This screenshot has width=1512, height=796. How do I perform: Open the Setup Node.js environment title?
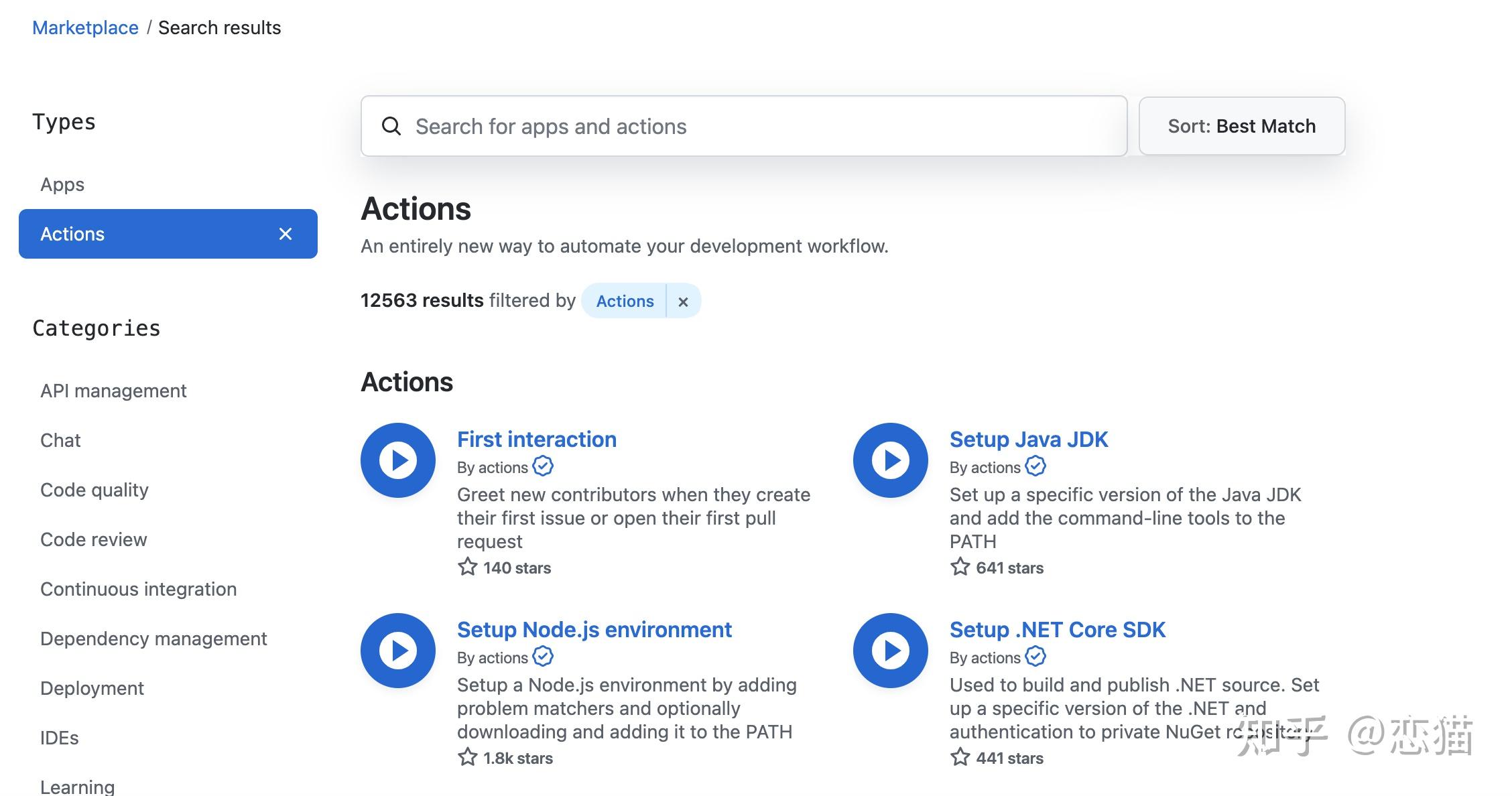pyautogui.click(x=594, y=630)
